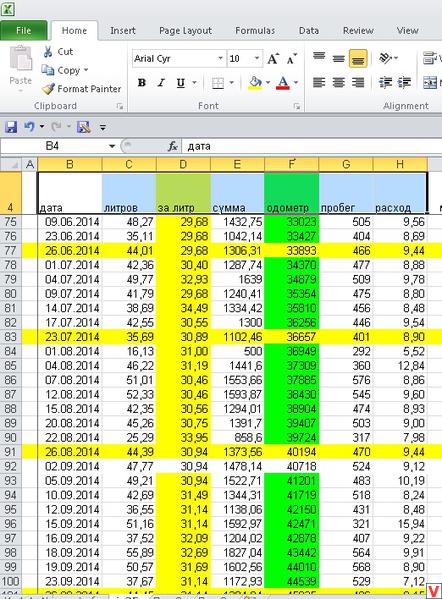Expand the Clipboard dialog launcher

point(120,107)
